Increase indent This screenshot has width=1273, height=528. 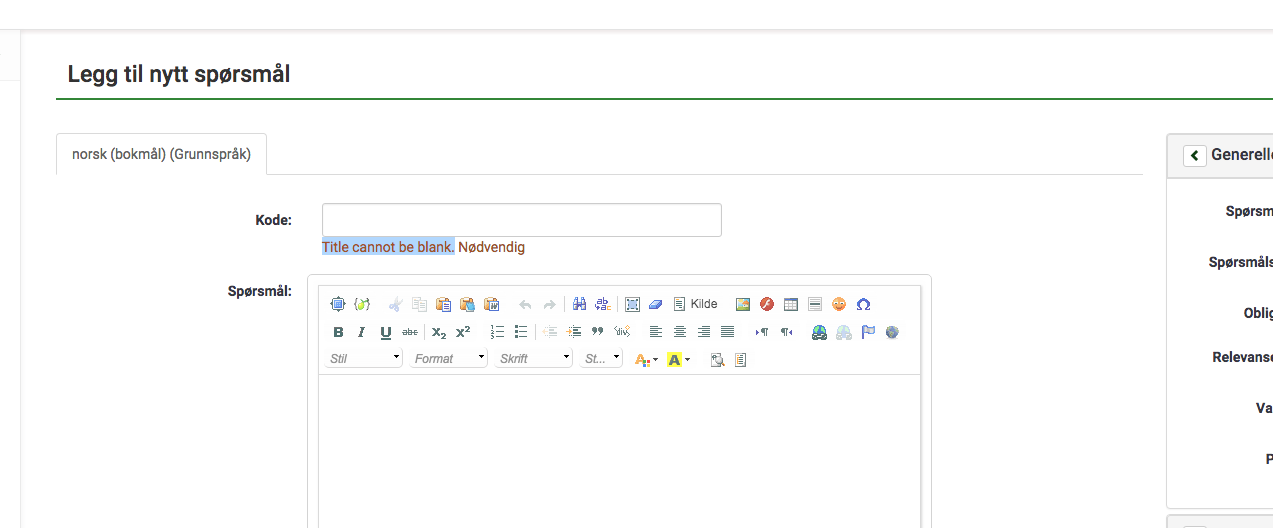coord(574,332)
